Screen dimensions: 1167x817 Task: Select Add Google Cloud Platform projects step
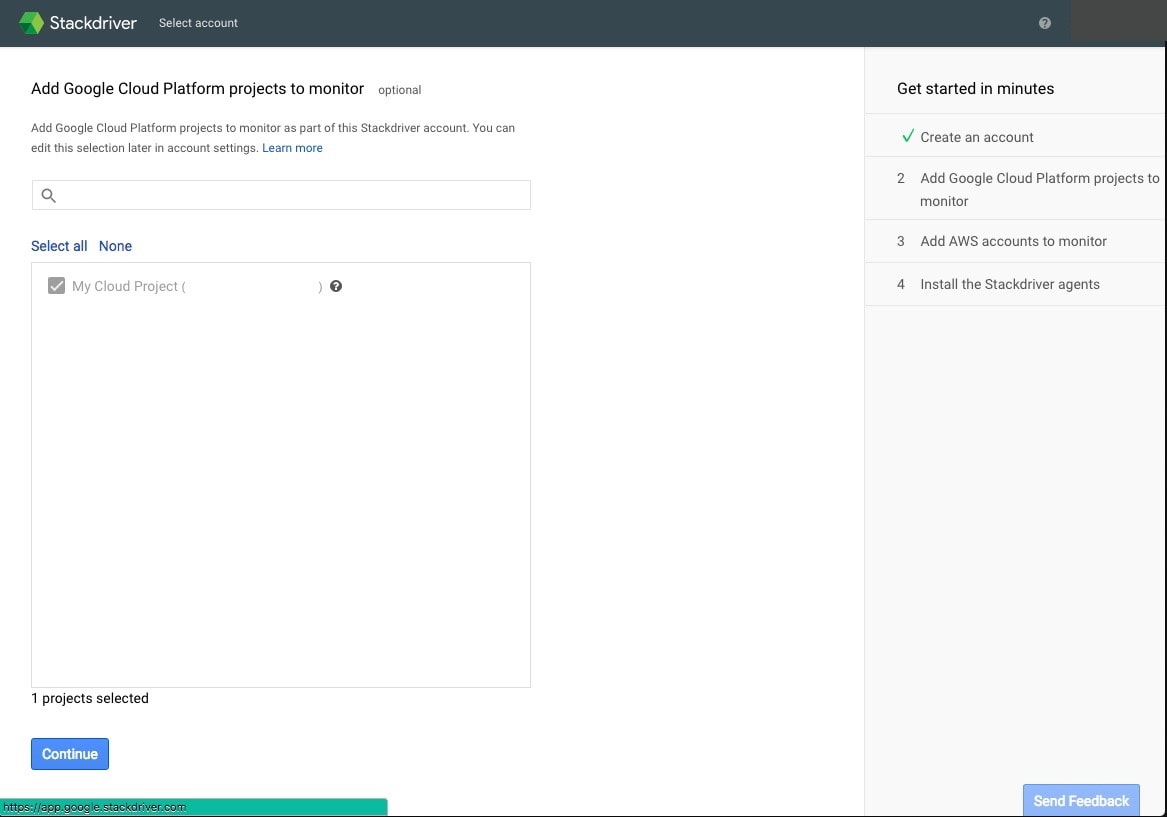[x=1015, y=189]
